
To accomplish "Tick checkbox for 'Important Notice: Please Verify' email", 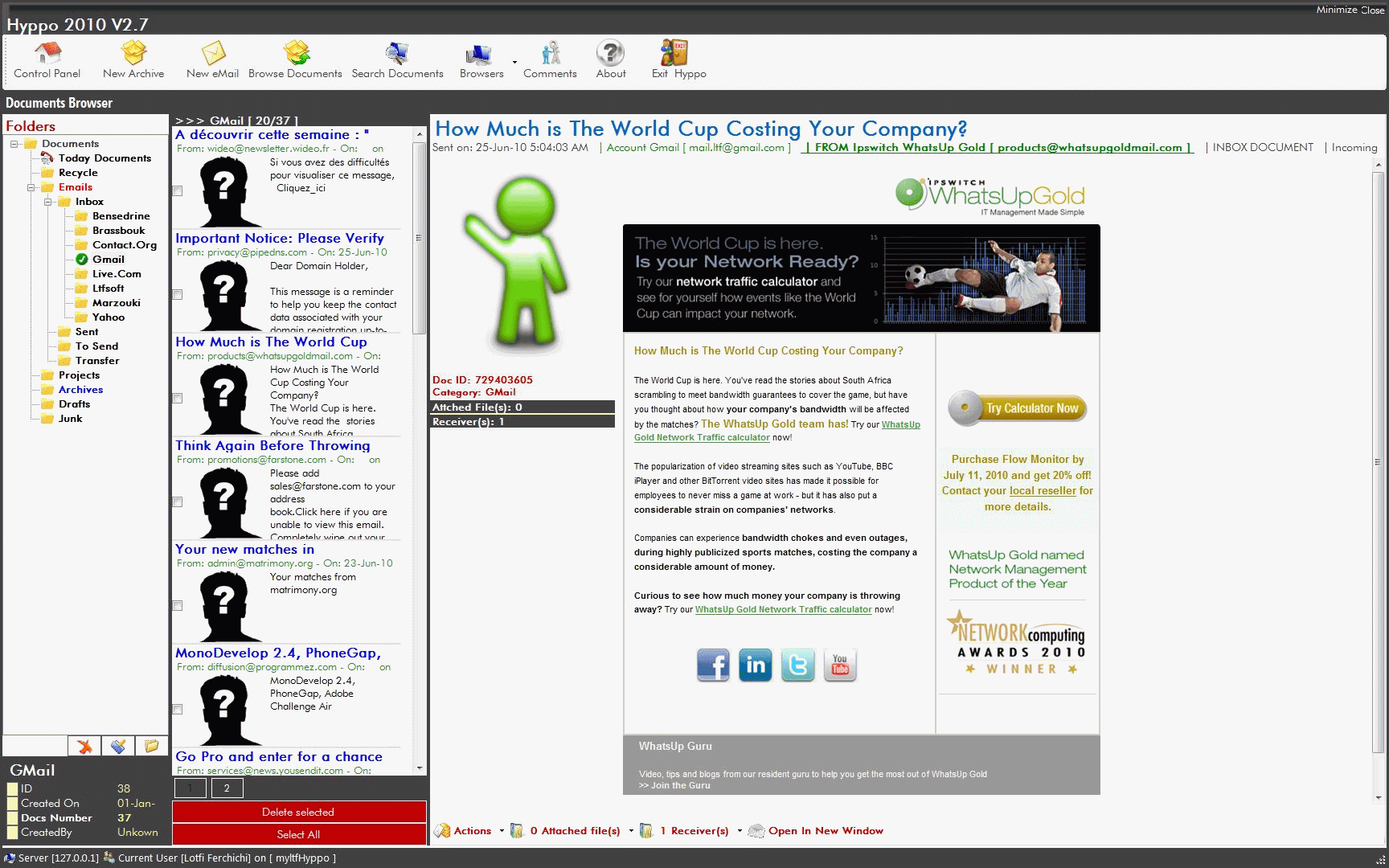I will point(178,295).
